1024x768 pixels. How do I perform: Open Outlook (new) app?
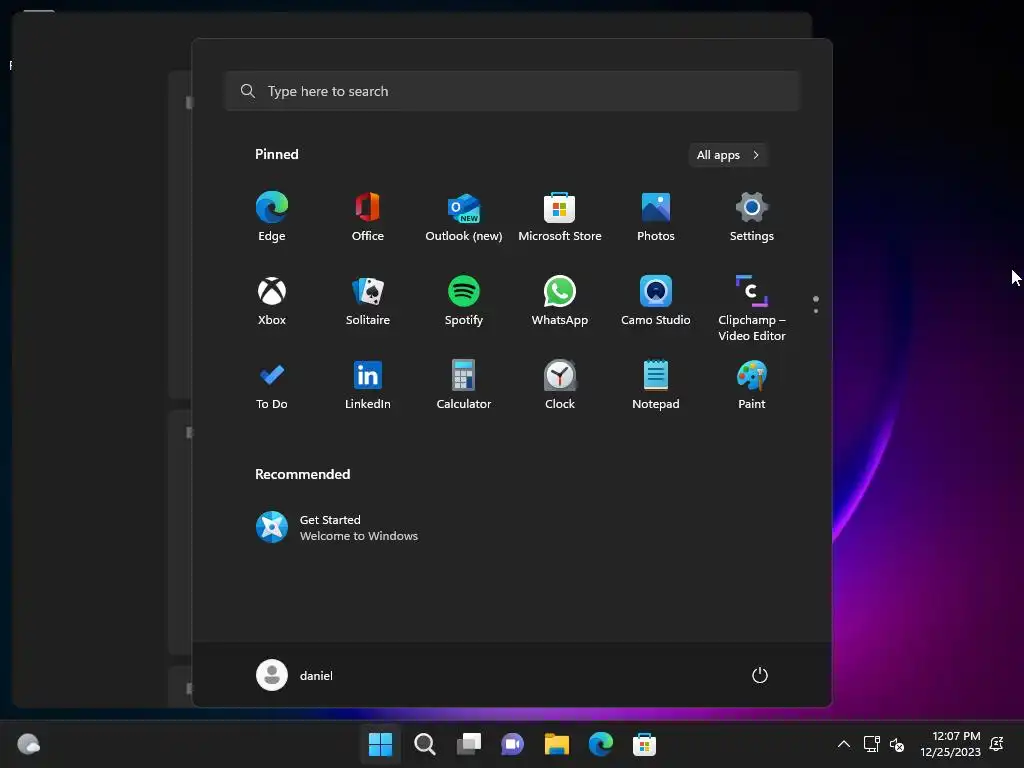(464, 217)
